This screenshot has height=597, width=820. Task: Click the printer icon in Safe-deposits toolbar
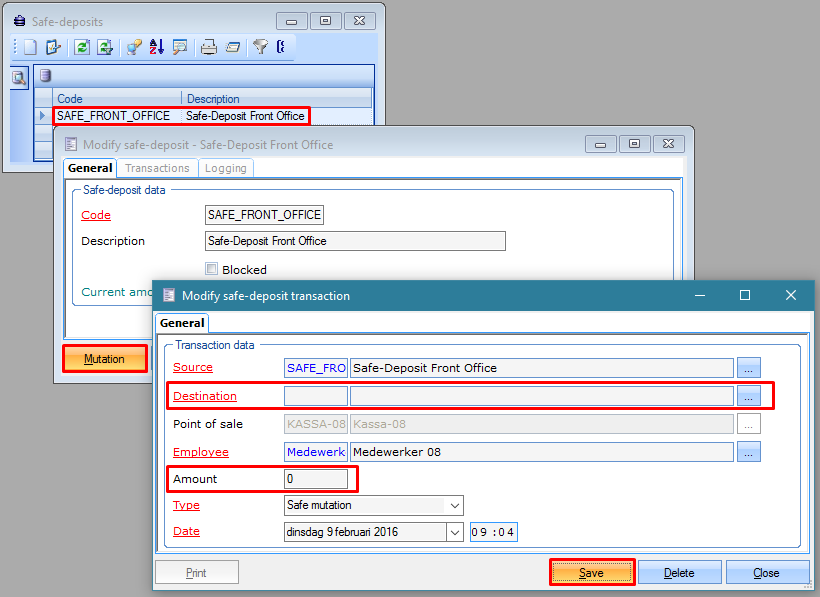tap(208, 47)
